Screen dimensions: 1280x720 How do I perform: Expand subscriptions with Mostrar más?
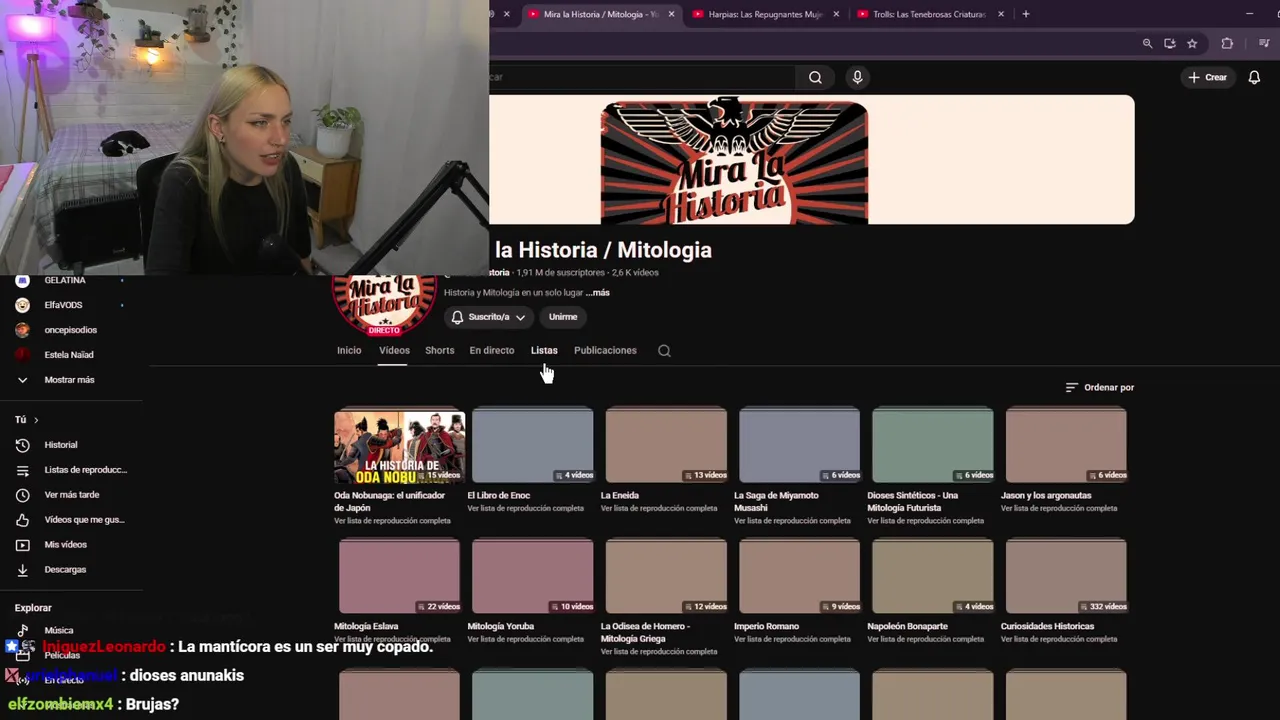click(x=70, y=380)
